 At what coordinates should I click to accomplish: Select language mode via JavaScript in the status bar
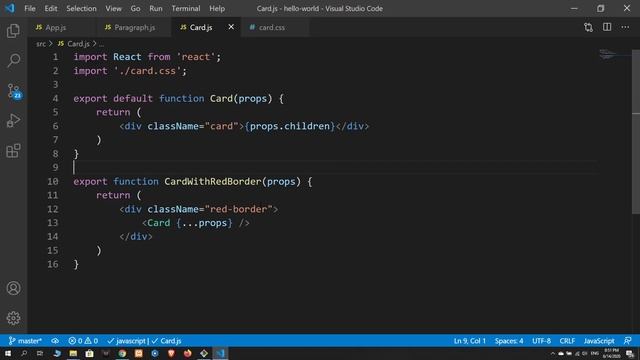click(x=599, y=341)
